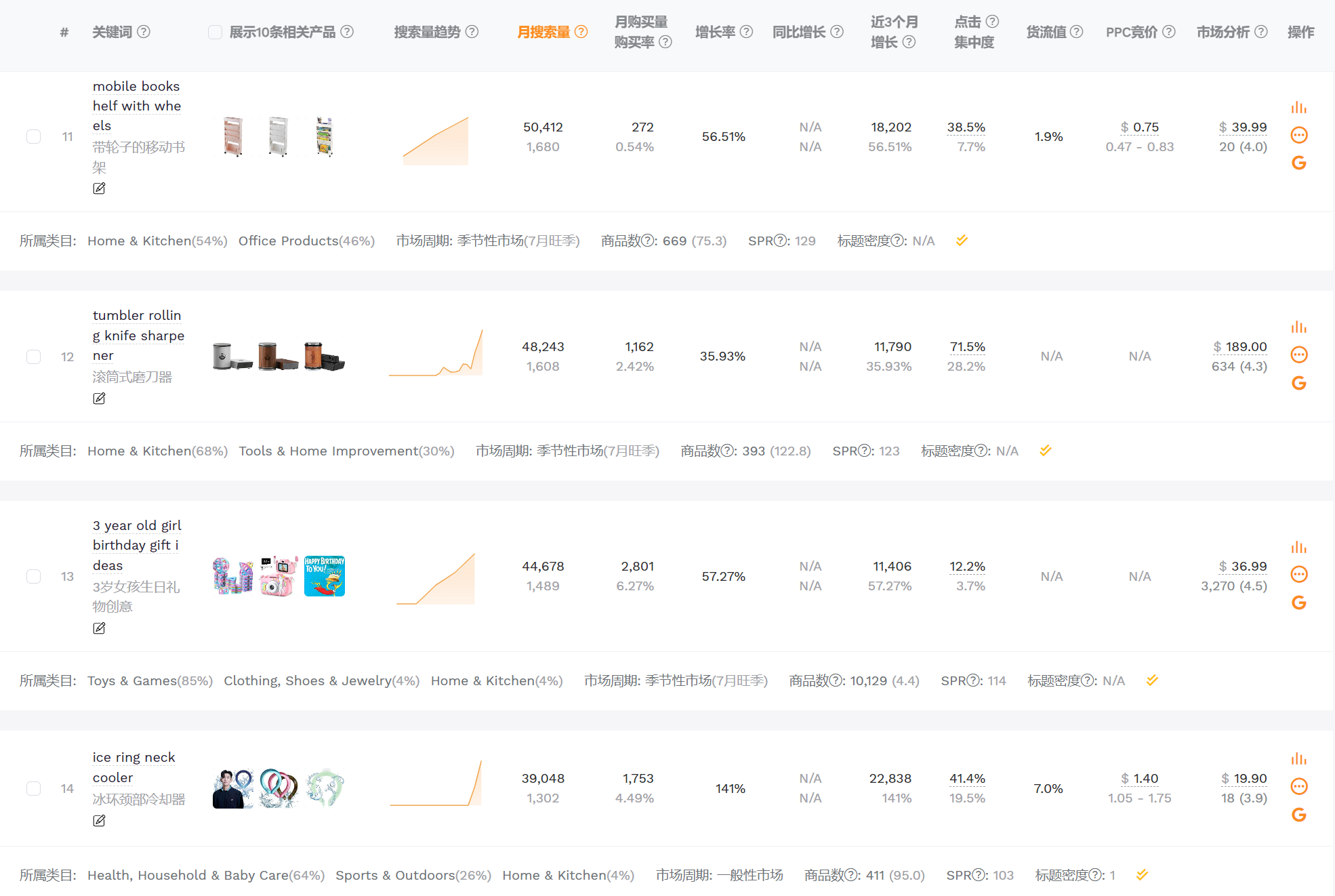Click 市场分析 column header

point(1223,32)
